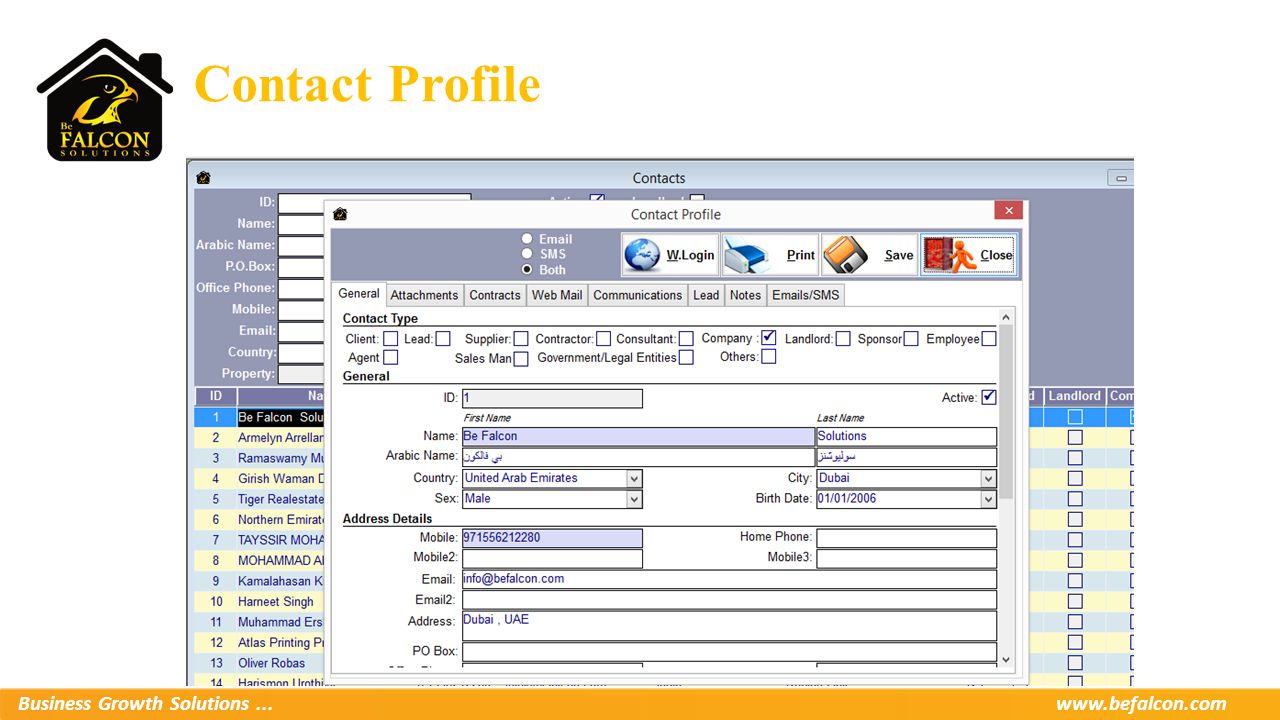Click the Contact Profile window title icon
The width and height of the screenshot is (1280, 720).
[x=340, y=214]
